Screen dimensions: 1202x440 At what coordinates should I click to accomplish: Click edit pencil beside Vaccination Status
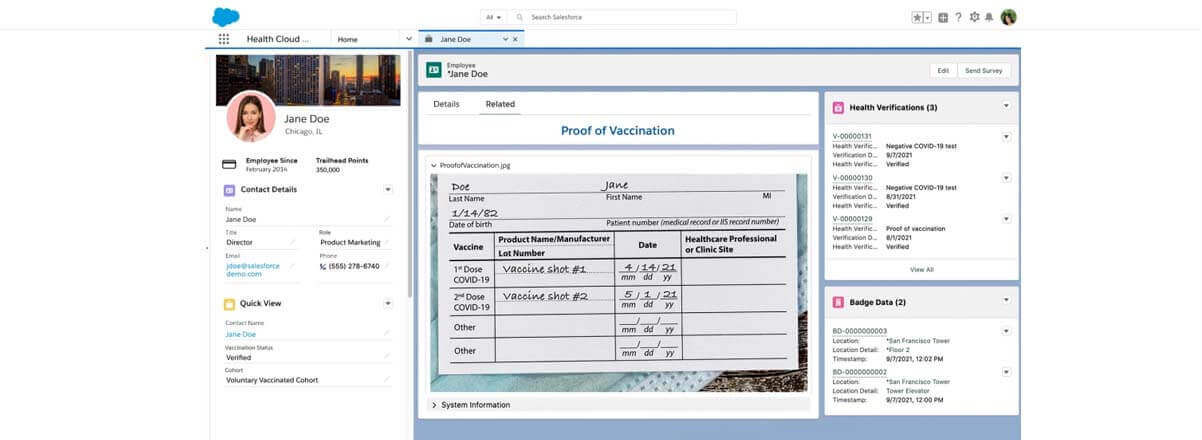(387, 357)
